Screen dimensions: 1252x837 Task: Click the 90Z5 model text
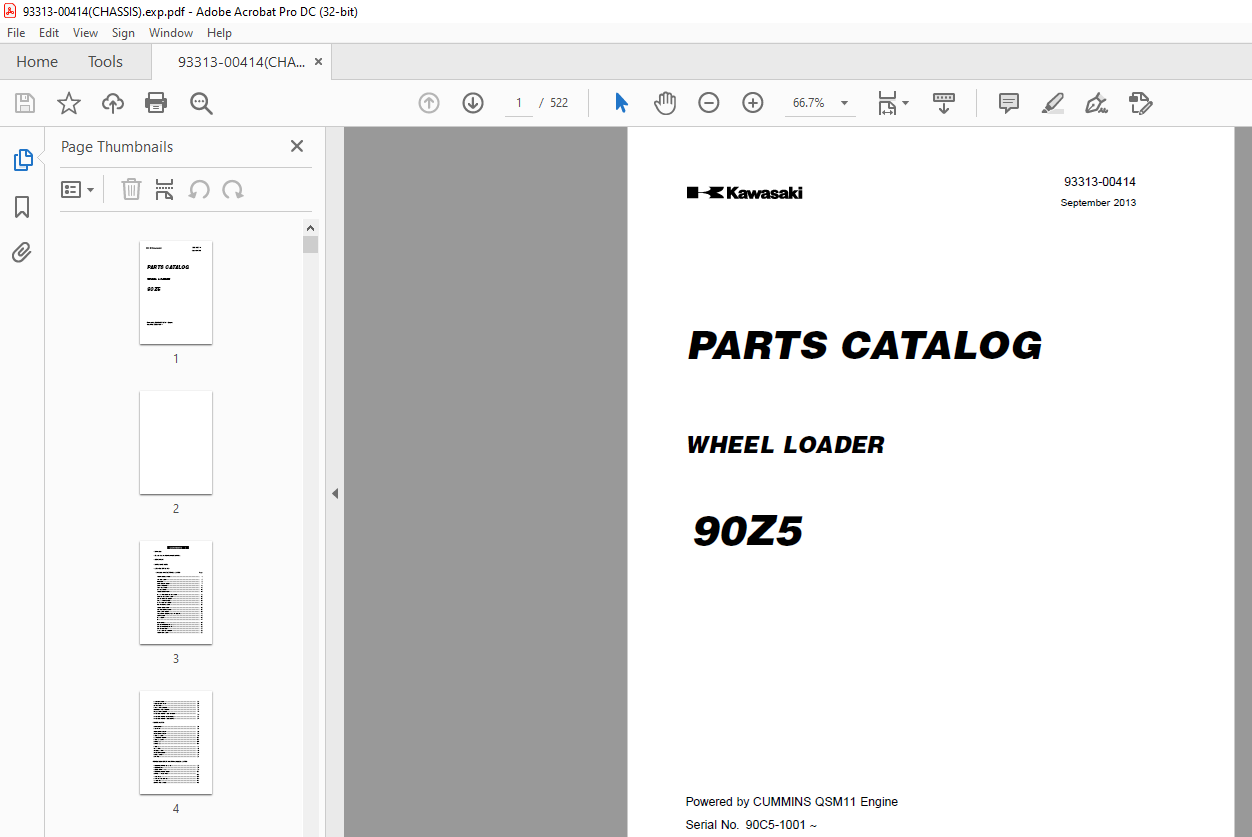pos(748,532)
